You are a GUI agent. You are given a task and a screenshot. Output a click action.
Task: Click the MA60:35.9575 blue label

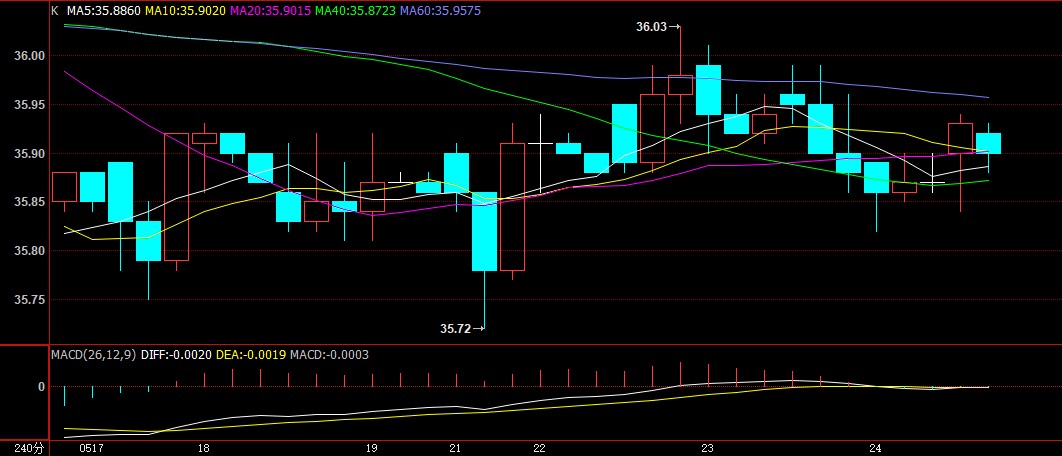tap(441, 11)
